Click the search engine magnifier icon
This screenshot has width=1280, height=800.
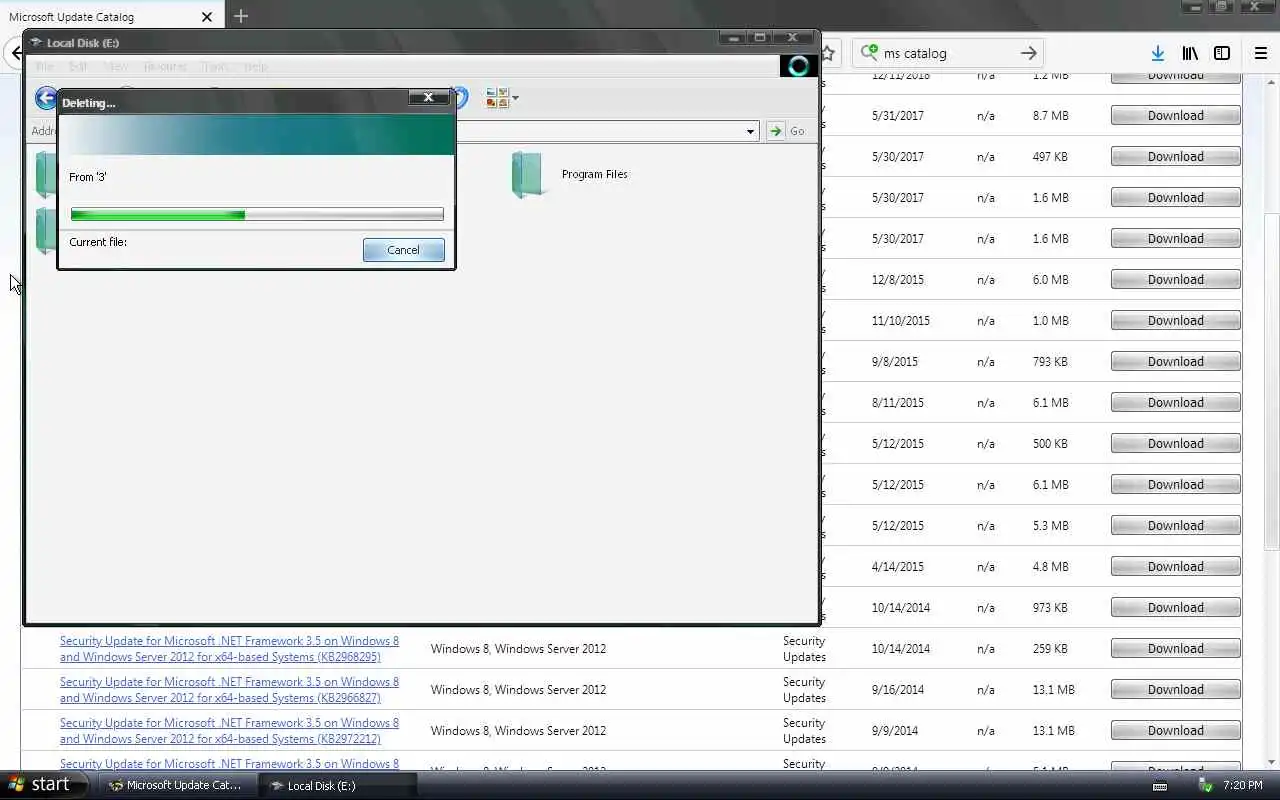tap(869, 52)
